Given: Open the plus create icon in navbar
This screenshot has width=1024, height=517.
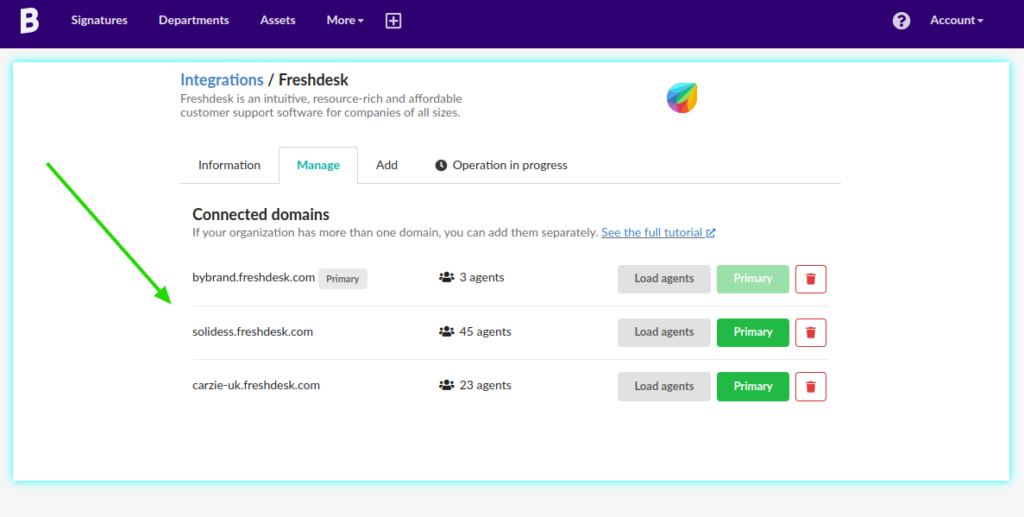Looking at the screenshot, I should tap(393, 21).
